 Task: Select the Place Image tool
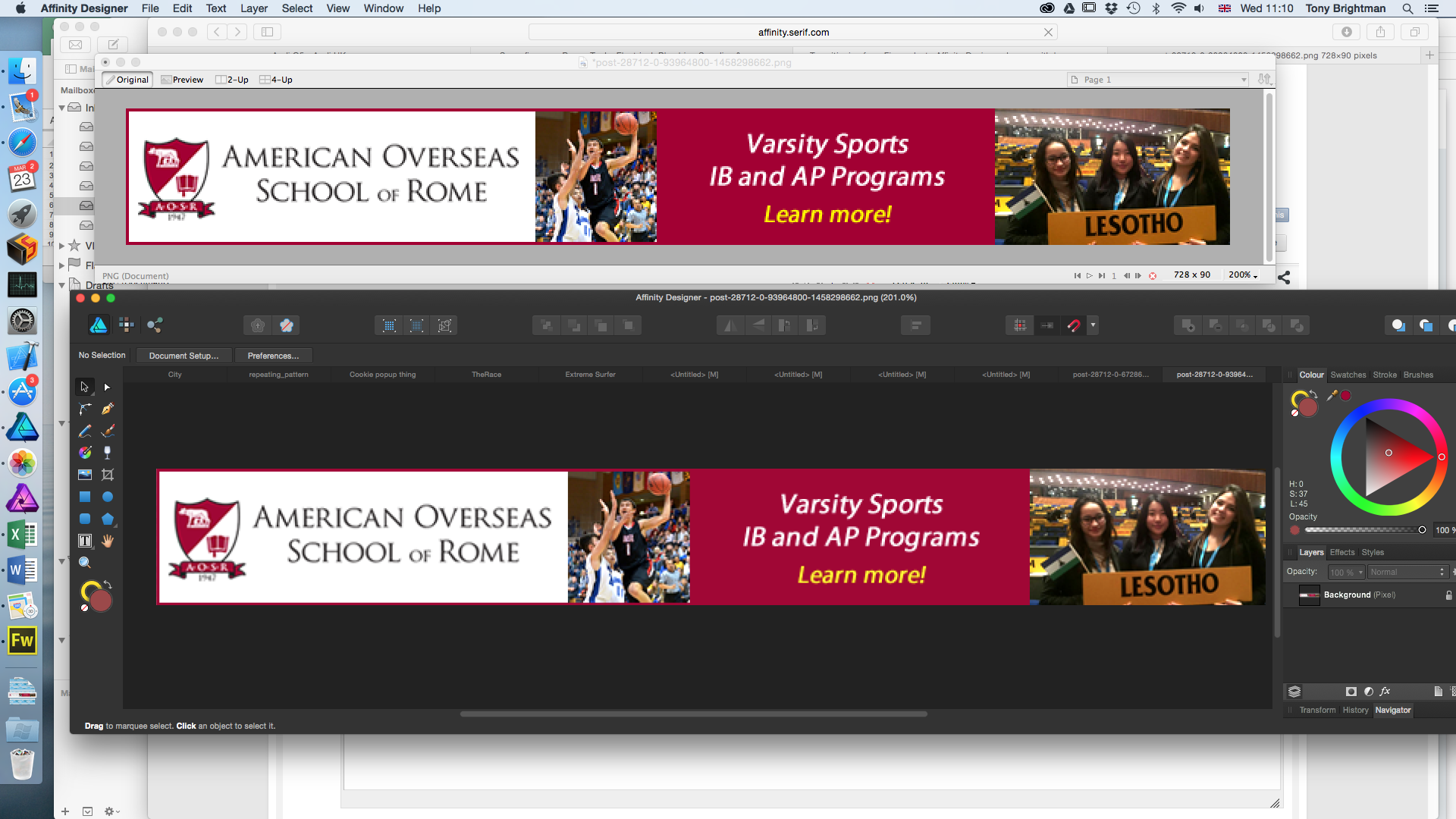[x=85, y=475]
